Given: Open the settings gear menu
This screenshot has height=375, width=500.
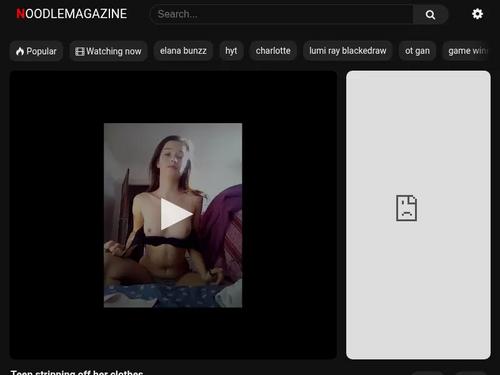Looking at the screenshot, I should (x=477, y=14).
